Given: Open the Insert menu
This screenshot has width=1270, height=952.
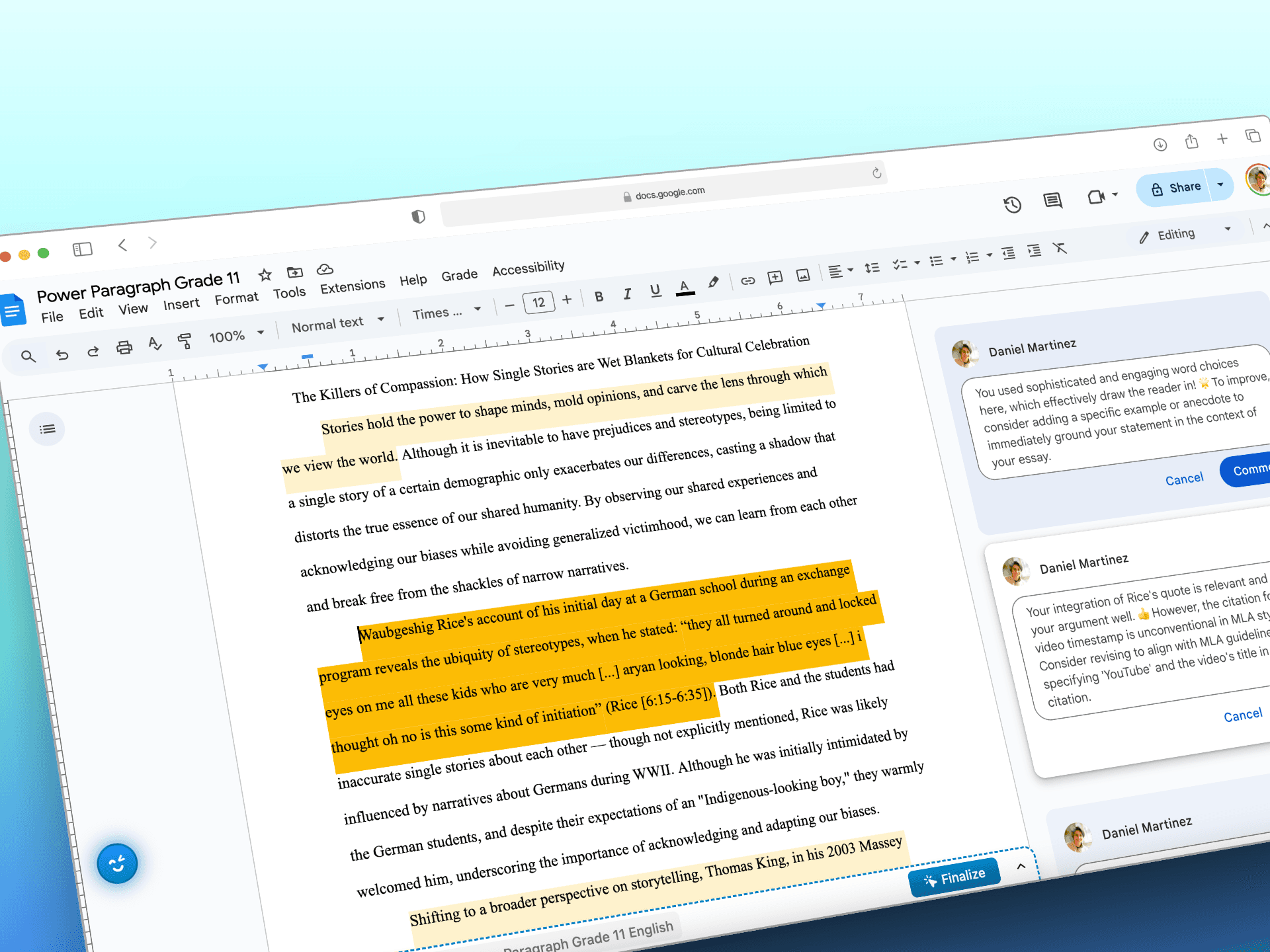Looking at the screenshot, I should point(181,304).
